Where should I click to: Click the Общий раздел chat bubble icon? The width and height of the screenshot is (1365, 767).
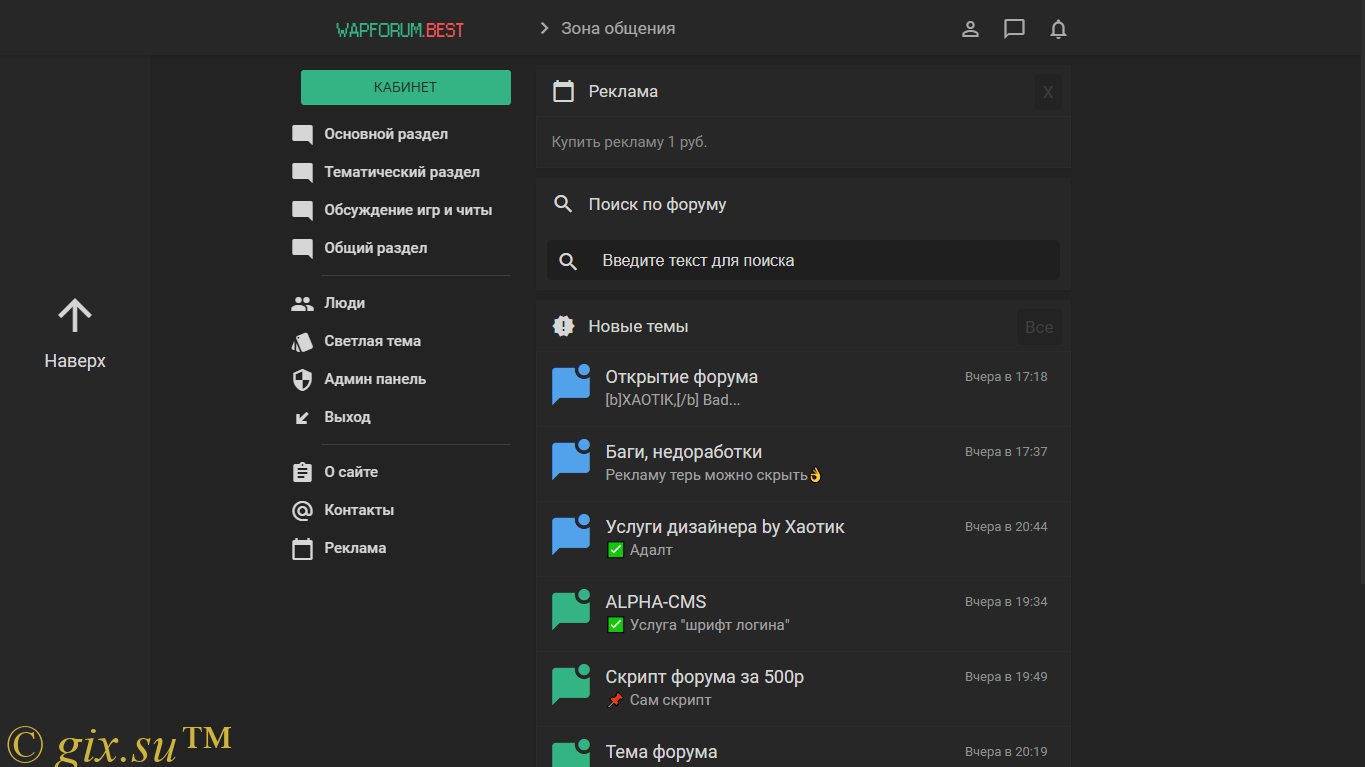coord(302,249)
